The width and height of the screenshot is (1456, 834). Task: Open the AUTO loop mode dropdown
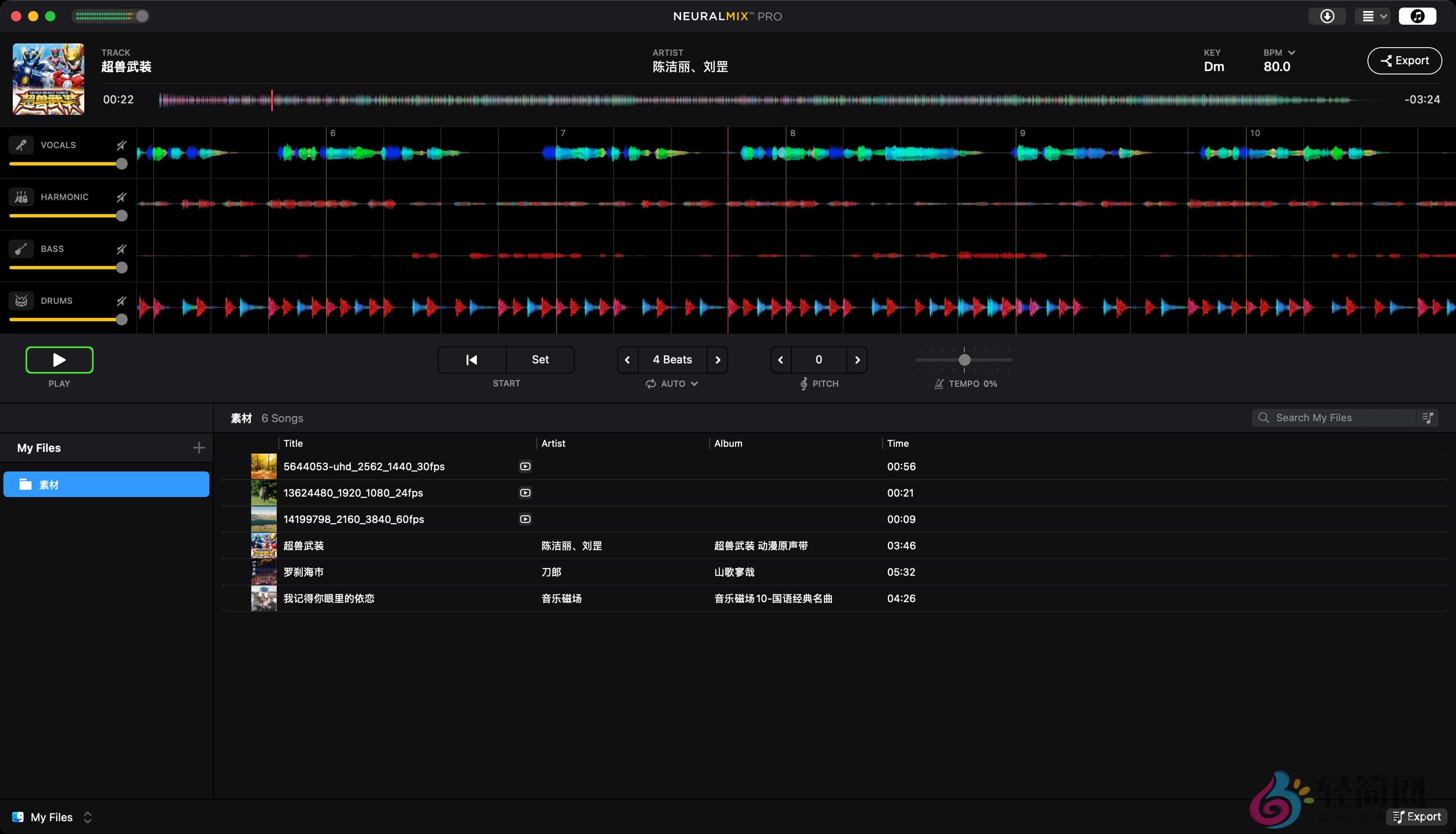(x=672, y=384)
